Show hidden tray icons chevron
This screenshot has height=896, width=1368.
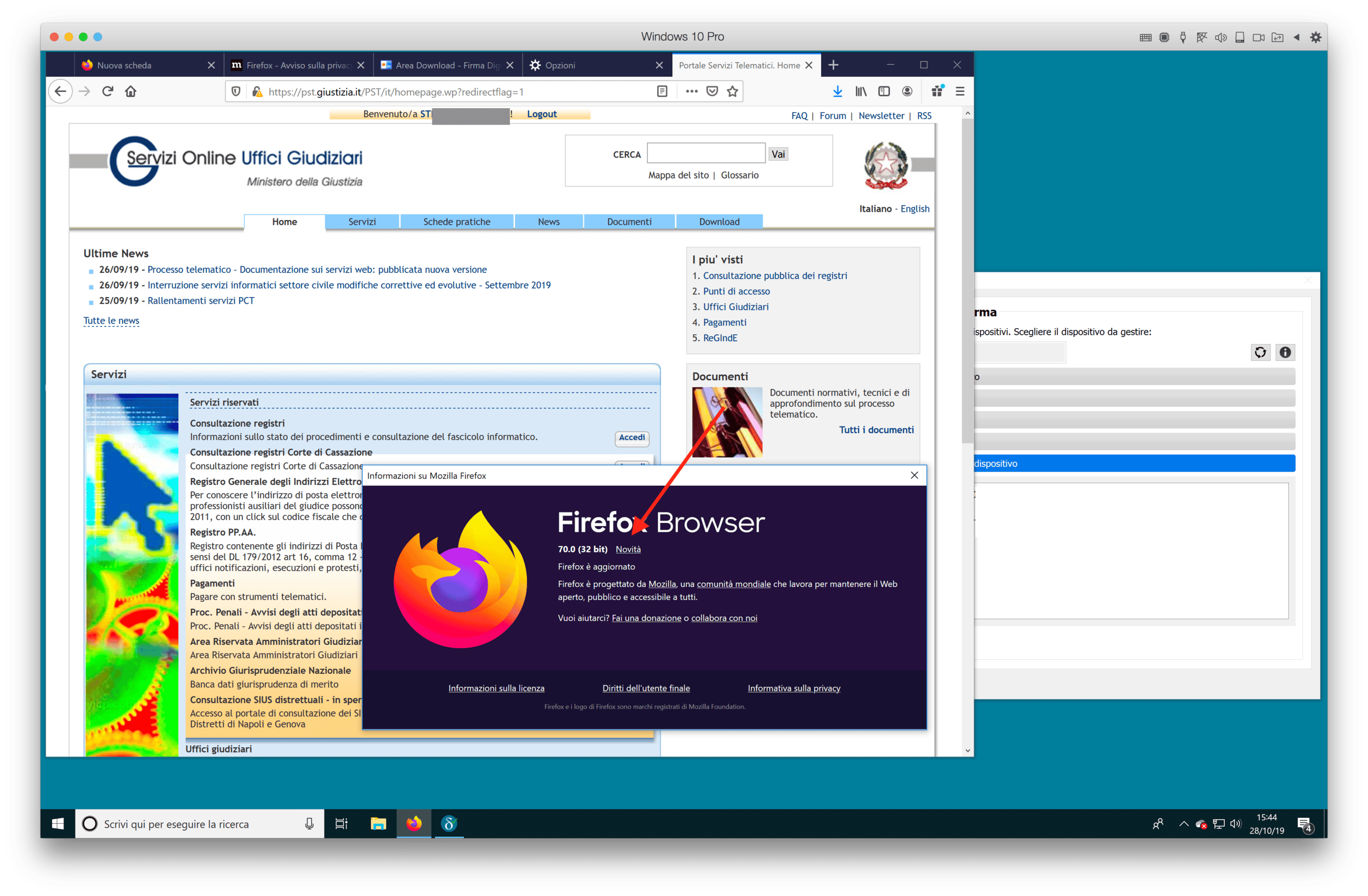pos(1184,824)
